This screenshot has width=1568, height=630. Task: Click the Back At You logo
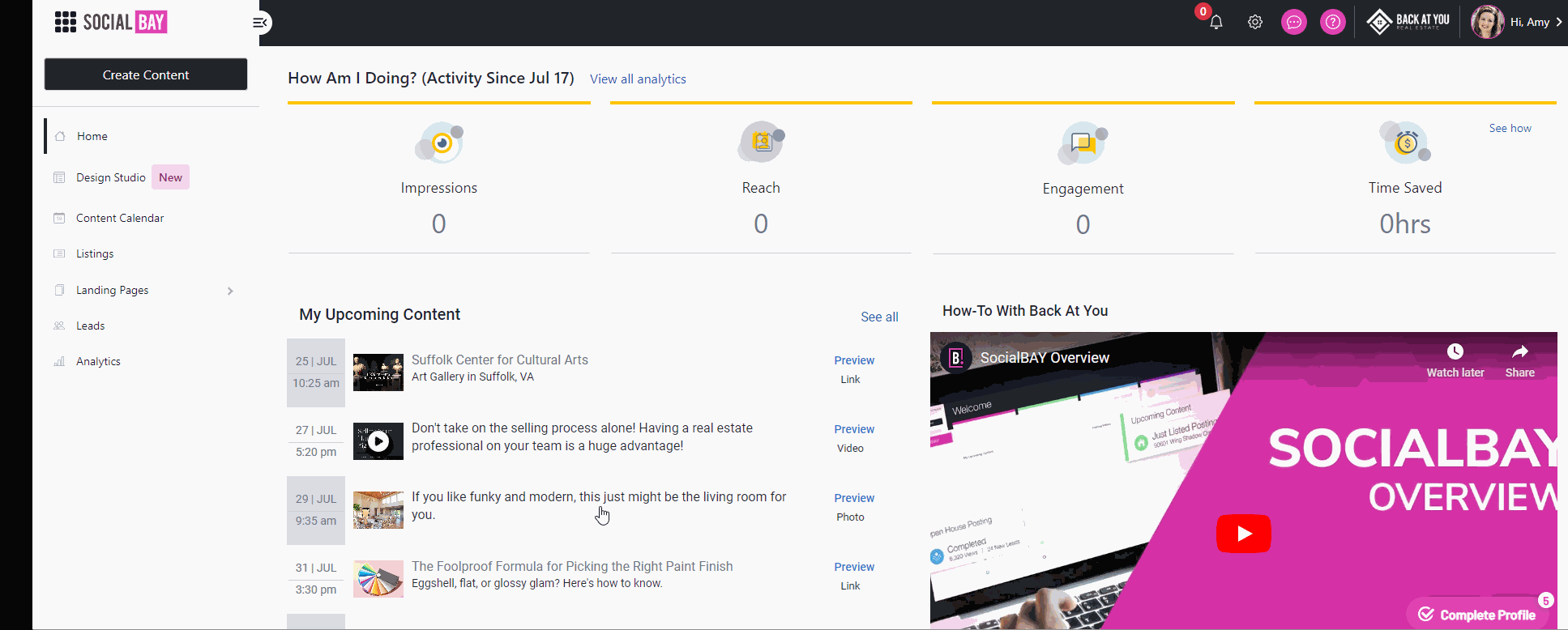coord(1408,22)
